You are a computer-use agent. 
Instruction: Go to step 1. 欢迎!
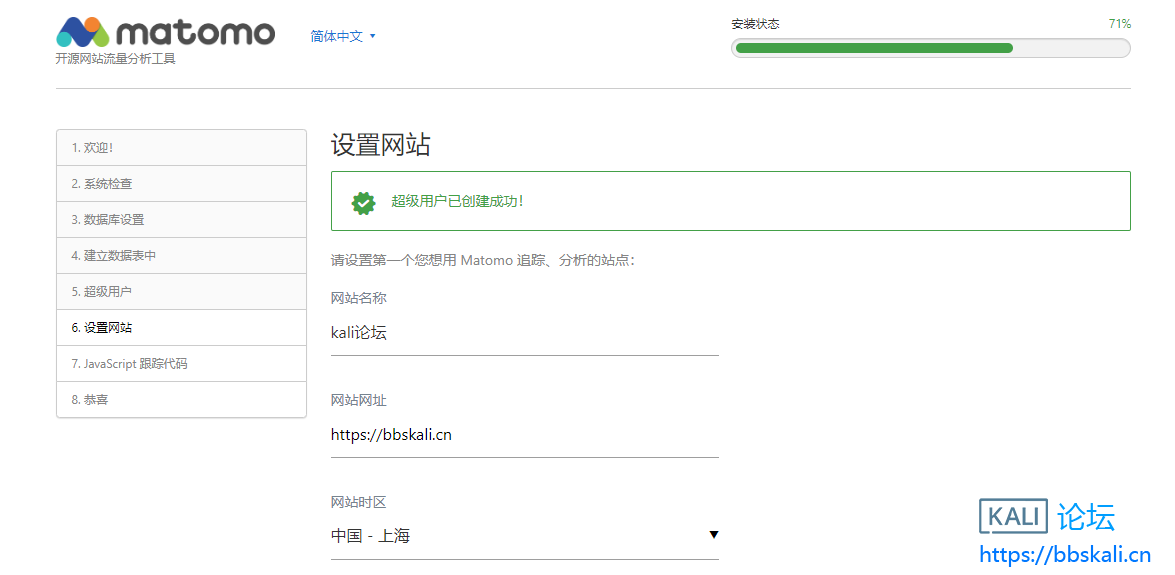[181, 148]
